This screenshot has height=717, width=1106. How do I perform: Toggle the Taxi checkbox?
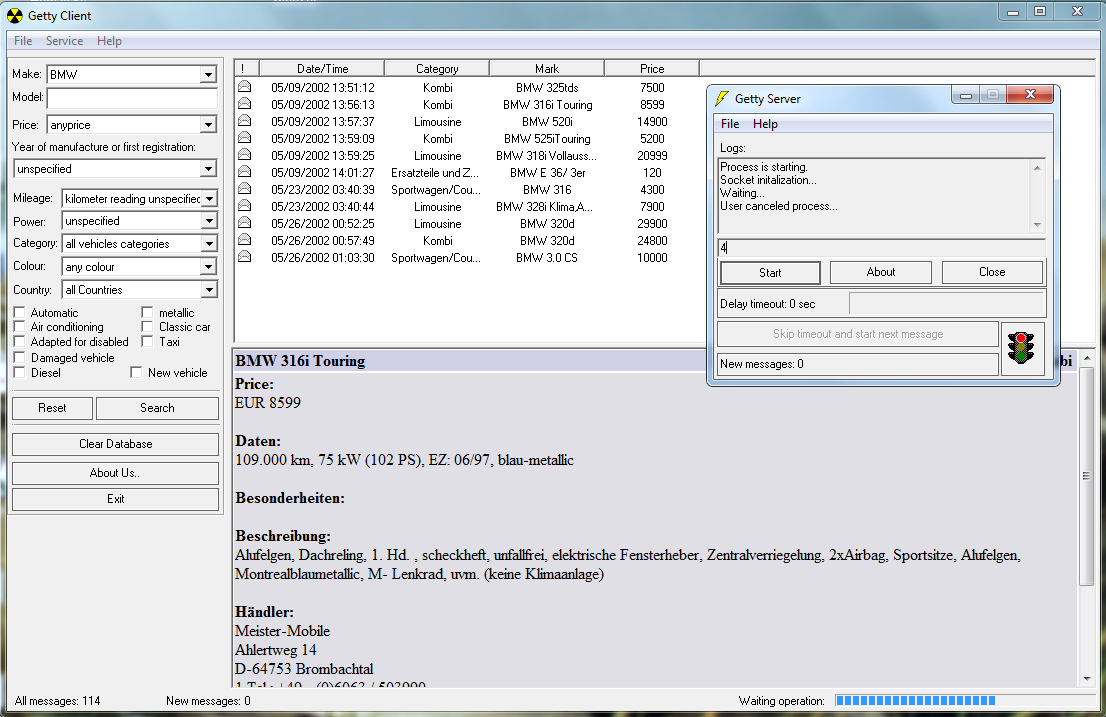(147, 341)
